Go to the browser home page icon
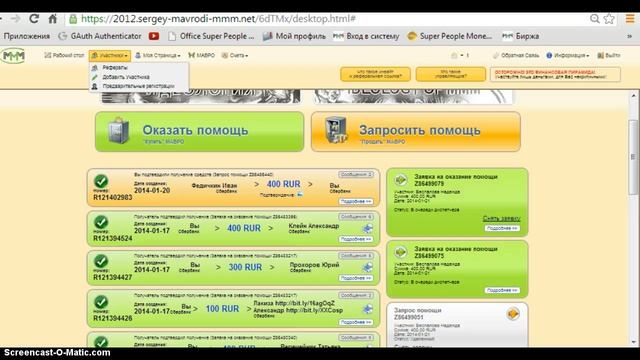Image resolution: width=640 pixels, height=360 pixels. [x=53, y=18]
